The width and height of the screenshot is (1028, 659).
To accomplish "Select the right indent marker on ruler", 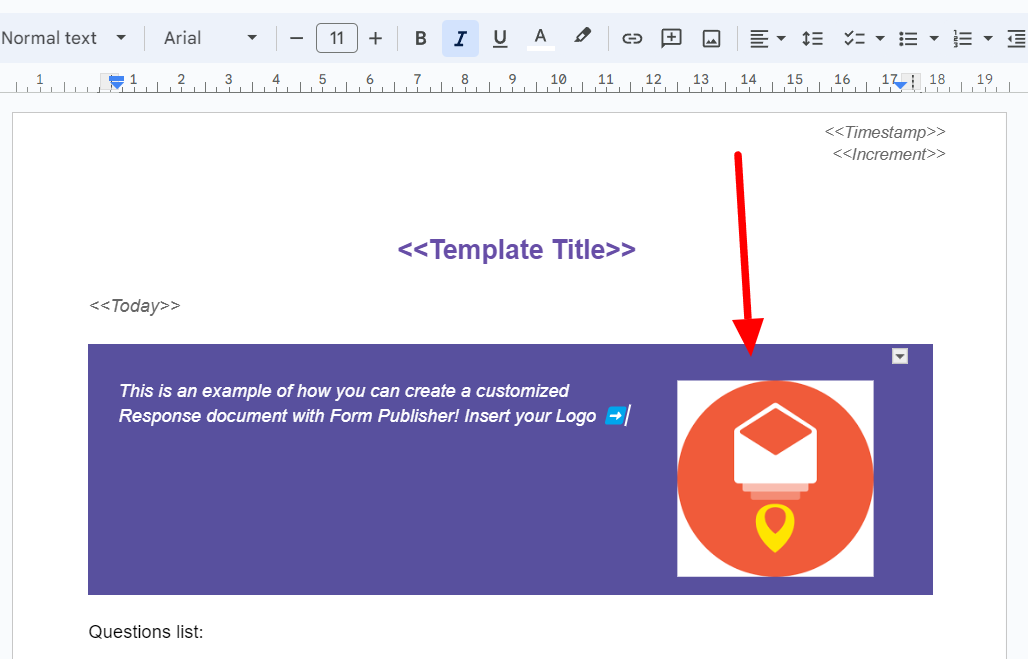I will (x=900, y=85).
